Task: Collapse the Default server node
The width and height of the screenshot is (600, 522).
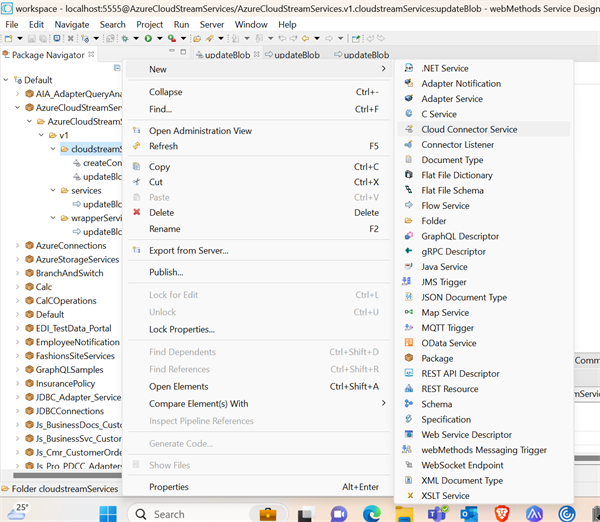Action: point(6,80)
